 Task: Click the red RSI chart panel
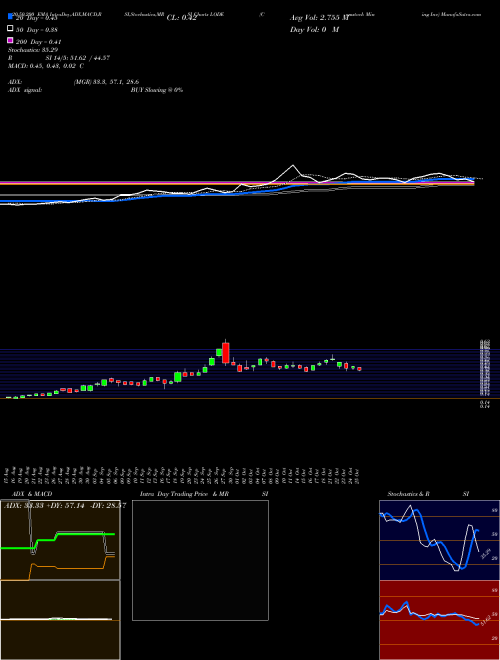tap(439, 620)
